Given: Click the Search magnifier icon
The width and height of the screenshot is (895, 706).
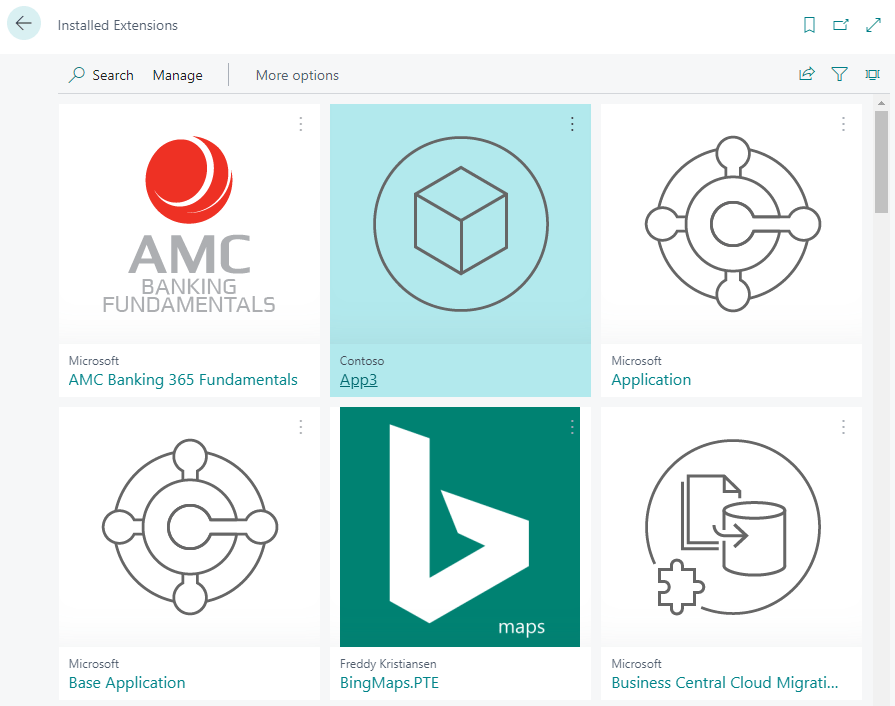Looking at the screenshot, I should pyautogui.click(x=76, y=75).
